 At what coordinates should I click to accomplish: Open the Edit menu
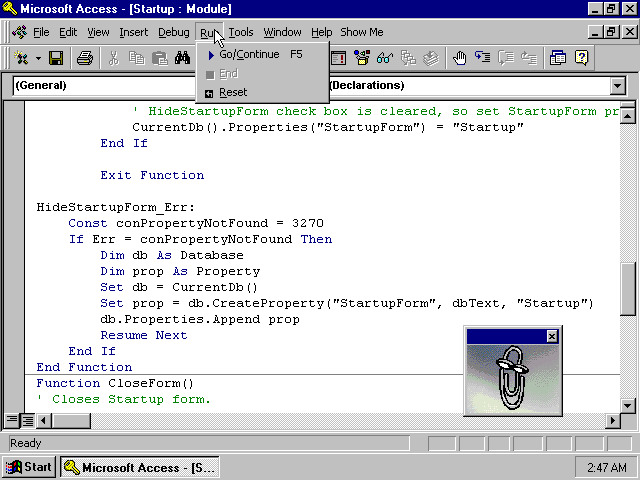68,32
